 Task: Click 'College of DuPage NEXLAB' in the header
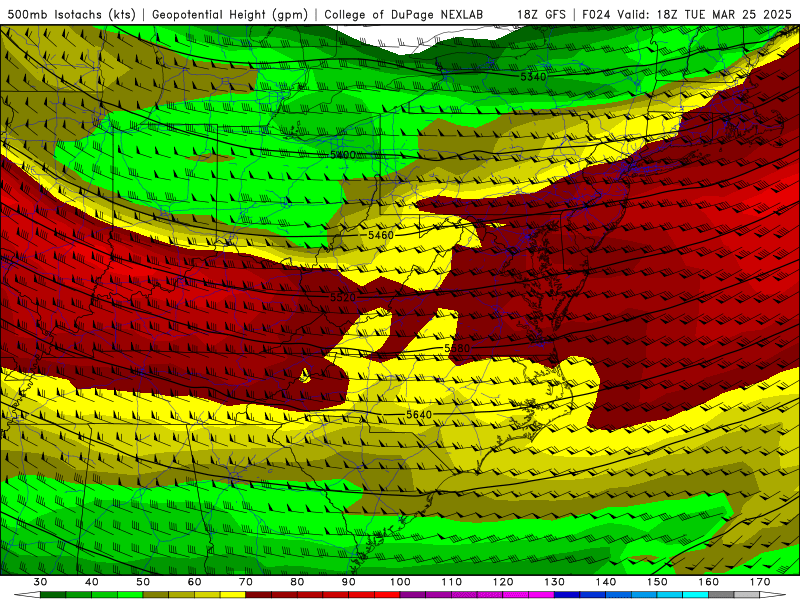pyautogui.click(x=404, y=15)
